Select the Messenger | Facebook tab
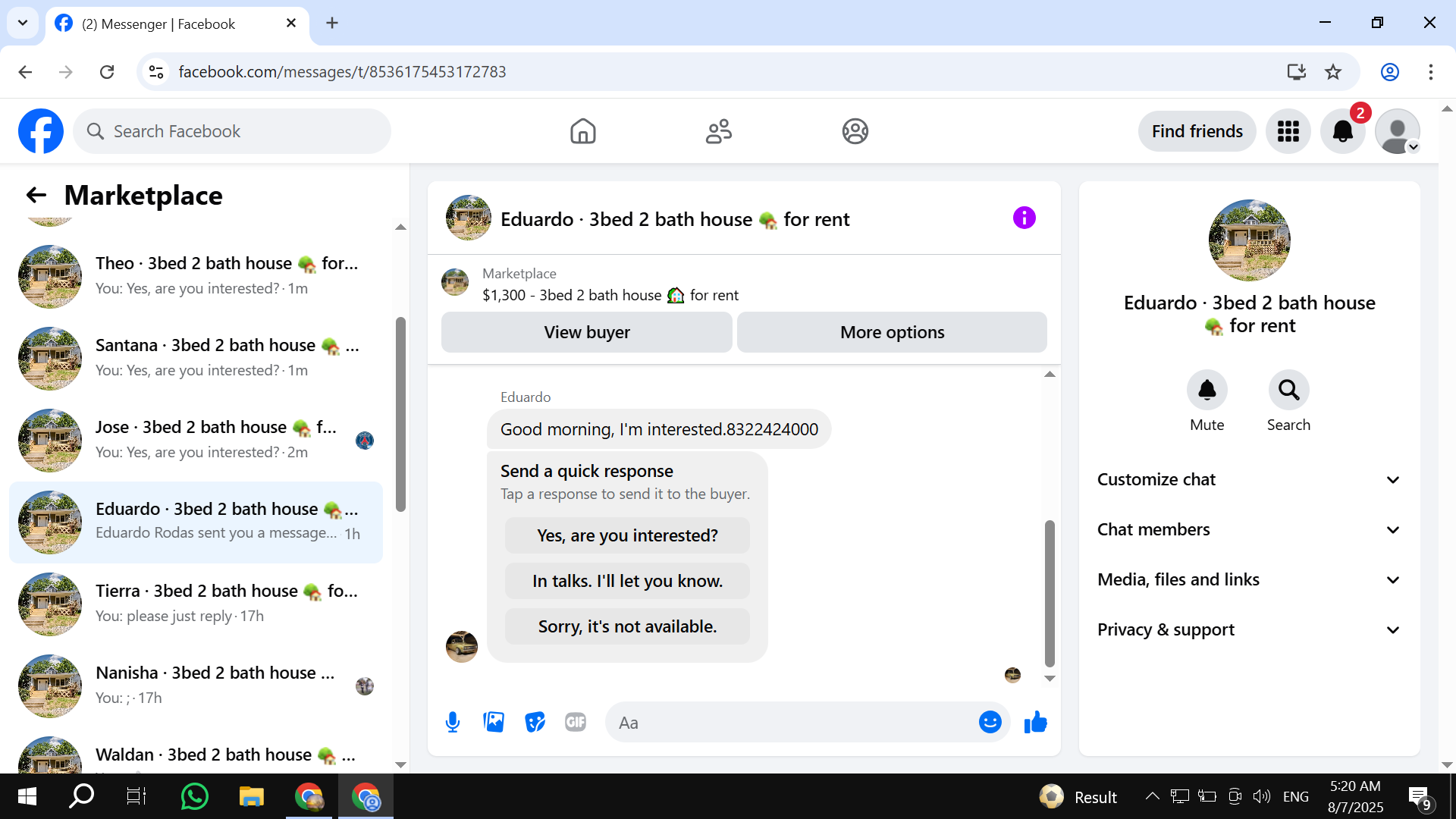 click(x=177, y=24)
